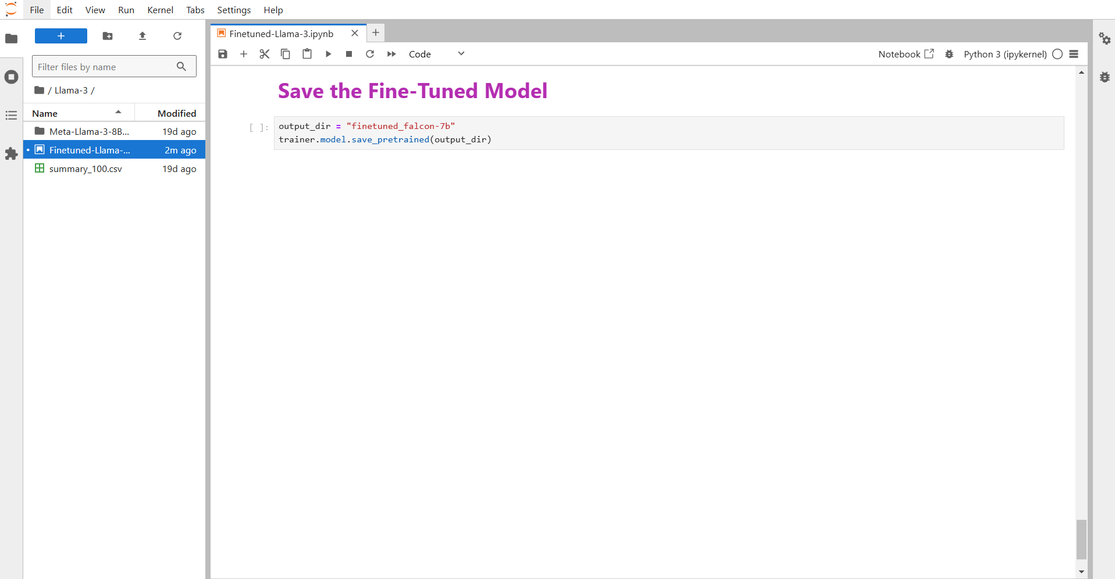Open the File menu
This screenshot has width=1115, height=579.
click(37, 10)
